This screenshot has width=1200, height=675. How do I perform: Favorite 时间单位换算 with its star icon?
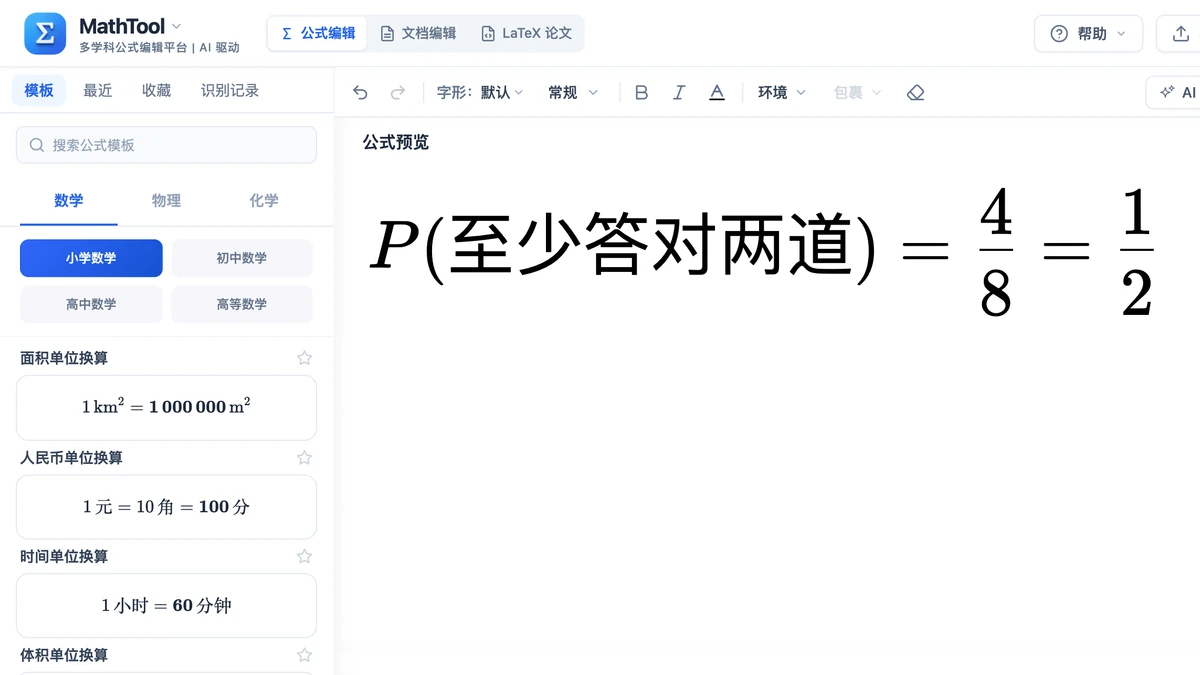tap(305, 556)
